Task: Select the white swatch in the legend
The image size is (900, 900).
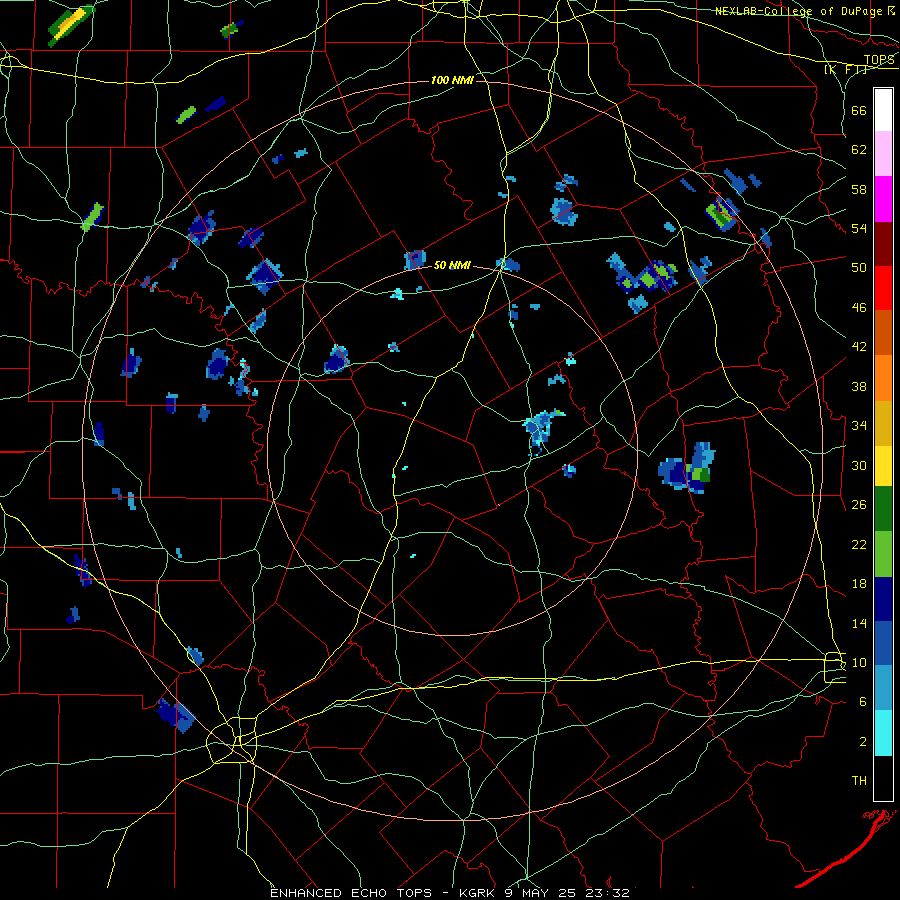Action: click(883, 110)
